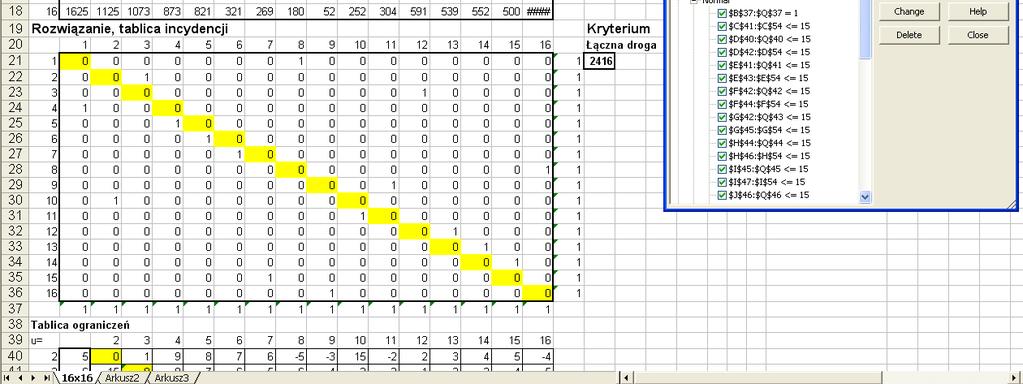Select the cell with value 539

(x=445, y=12)
